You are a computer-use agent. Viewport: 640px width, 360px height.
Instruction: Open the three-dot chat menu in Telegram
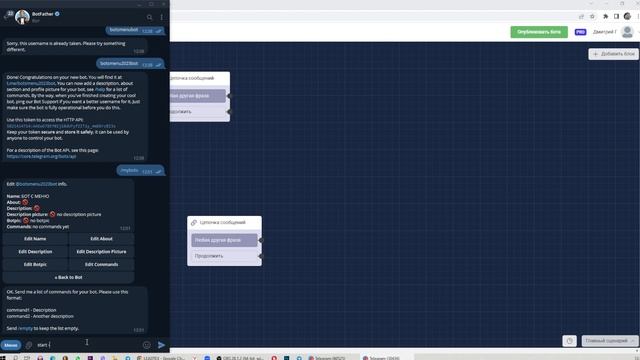(x=162, y=17)
